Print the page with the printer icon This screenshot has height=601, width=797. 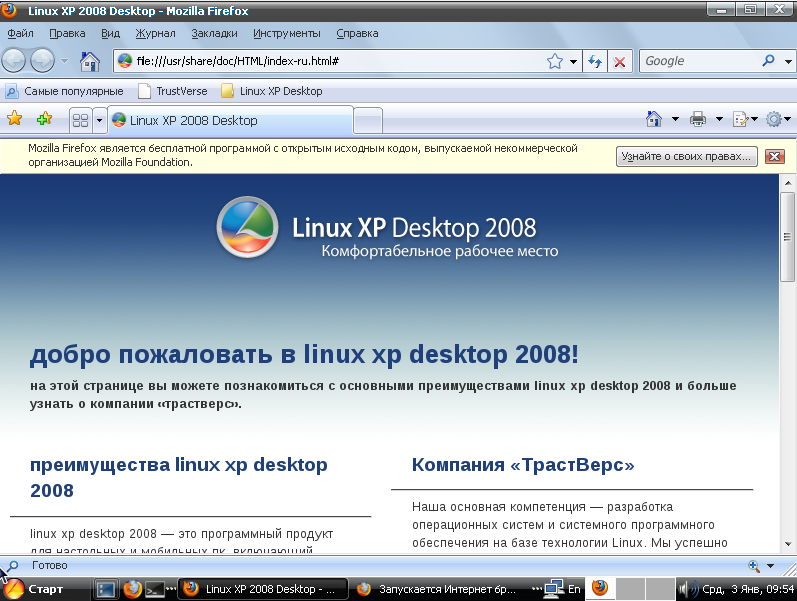click(x=698, y=119)
